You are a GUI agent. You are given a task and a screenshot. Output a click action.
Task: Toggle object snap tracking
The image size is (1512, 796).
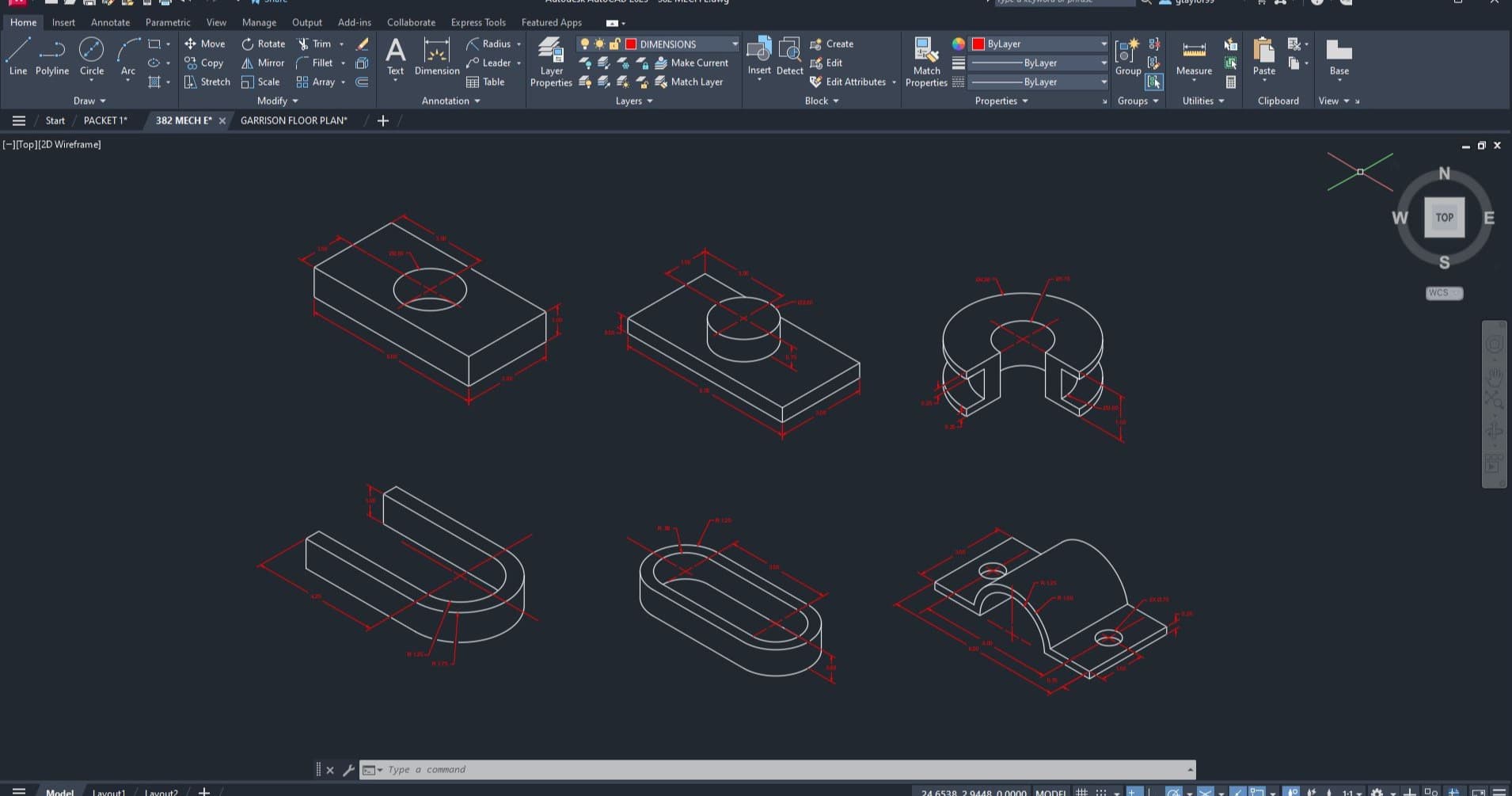tap(1237, 792)
